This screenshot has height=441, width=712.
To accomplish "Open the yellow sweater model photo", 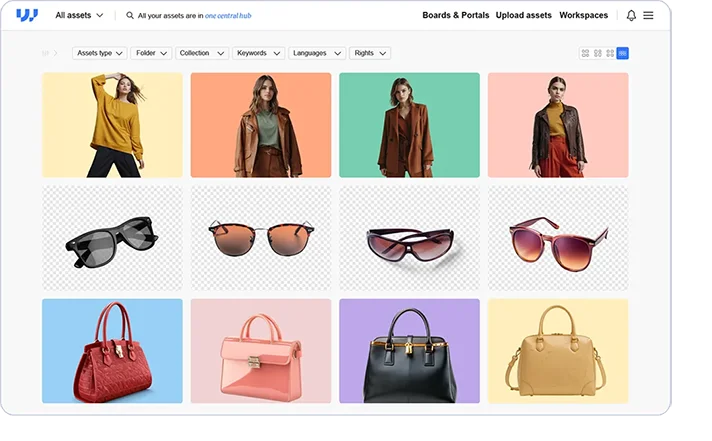I will click(x=112, y=125).
